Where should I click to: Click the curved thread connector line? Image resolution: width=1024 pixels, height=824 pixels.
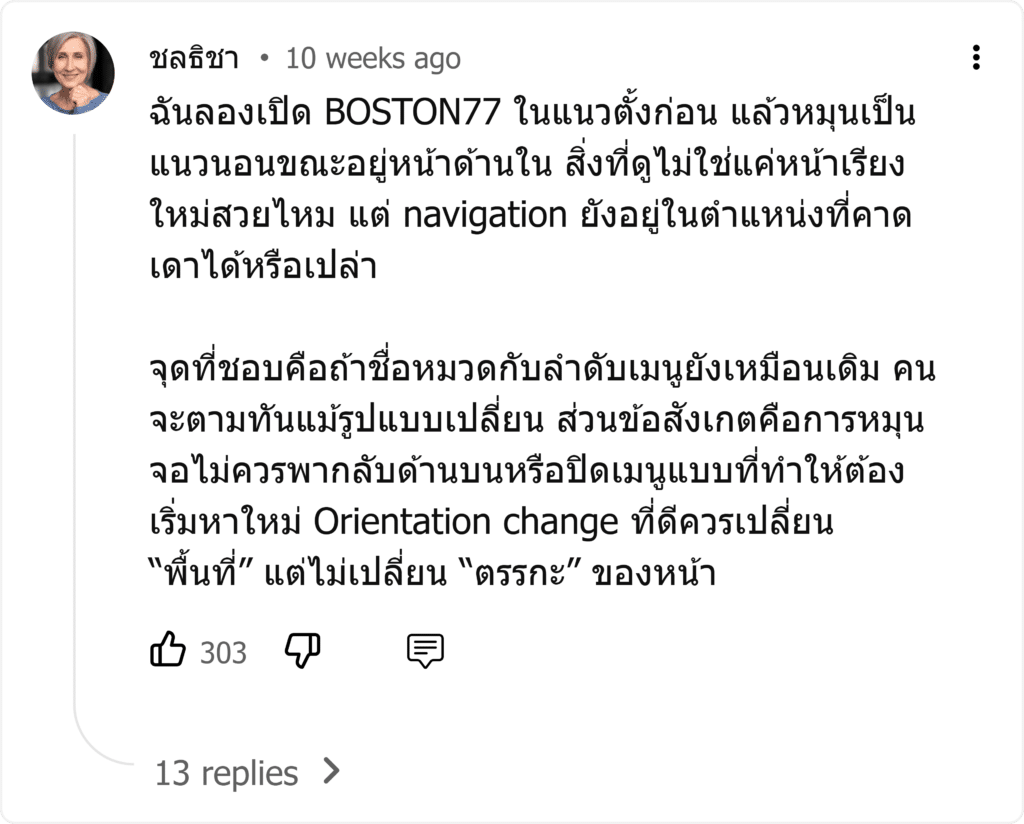coord(98,738)
